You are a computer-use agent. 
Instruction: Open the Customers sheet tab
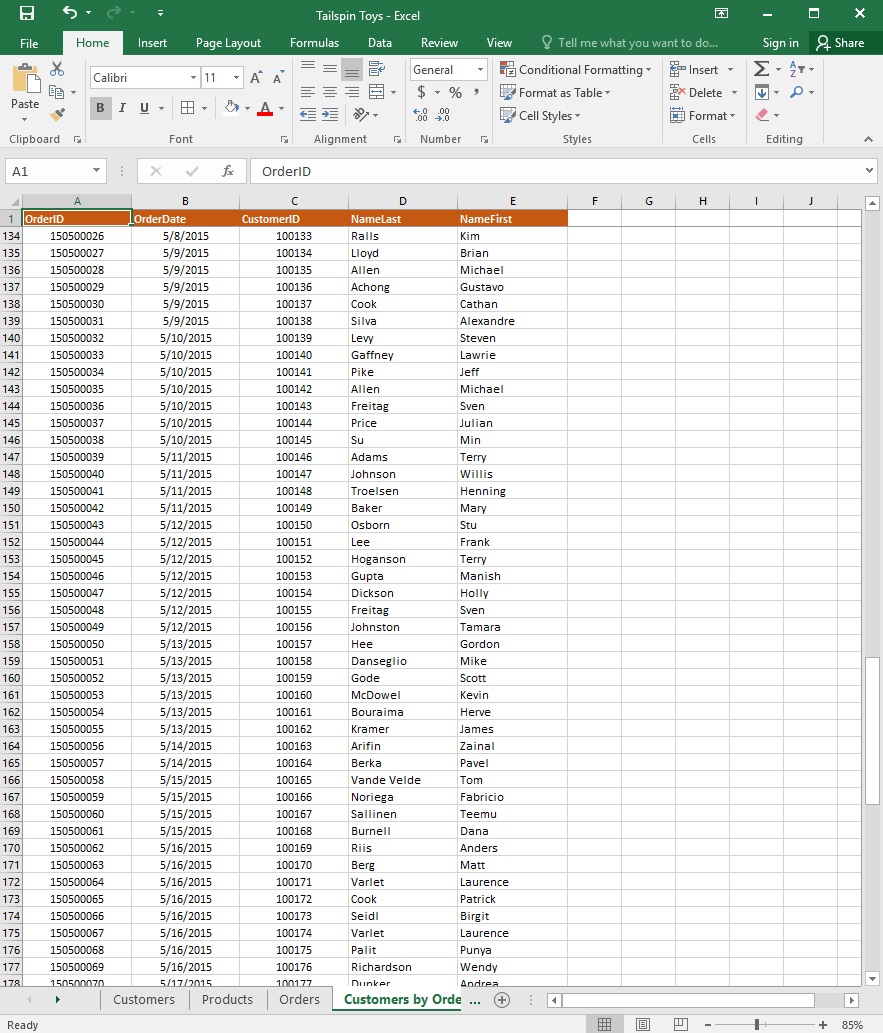pyautogui.click(x=144, y=999)
